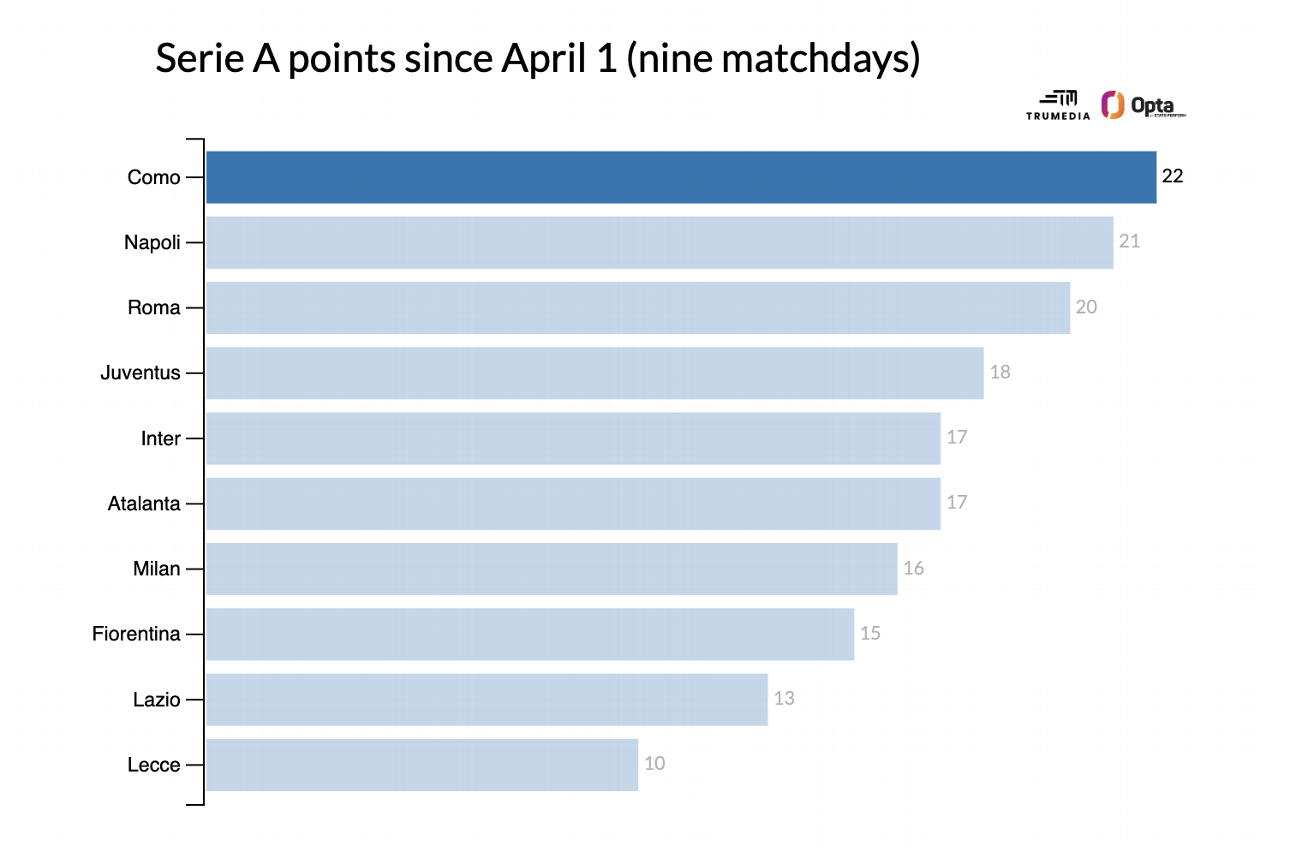Click the Lecce bar
This screenshot has height=864, width=1296.
tap(422, 765)
